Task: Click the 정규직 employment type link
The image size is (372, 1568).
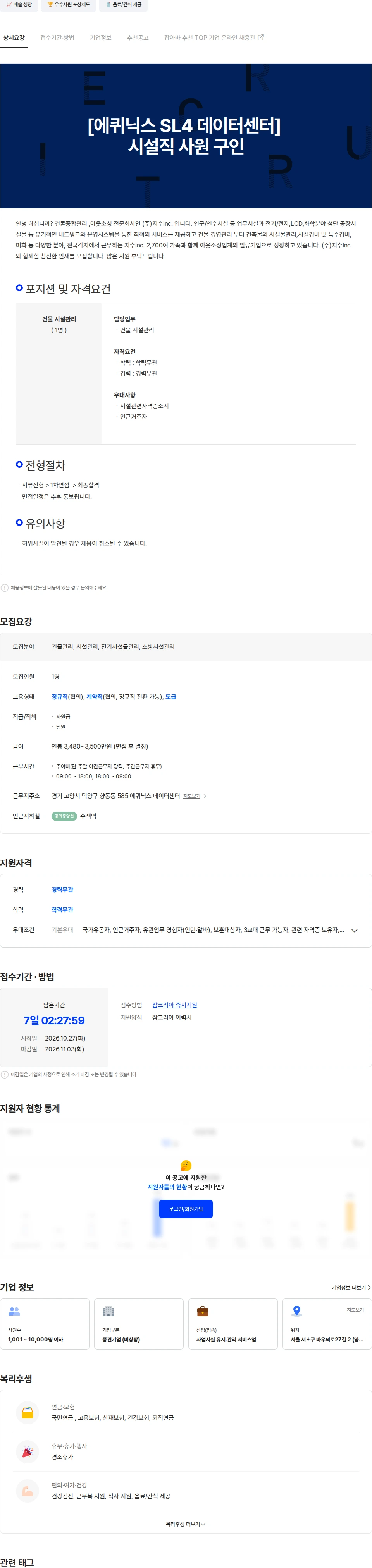Action: [x=60, y=697]
